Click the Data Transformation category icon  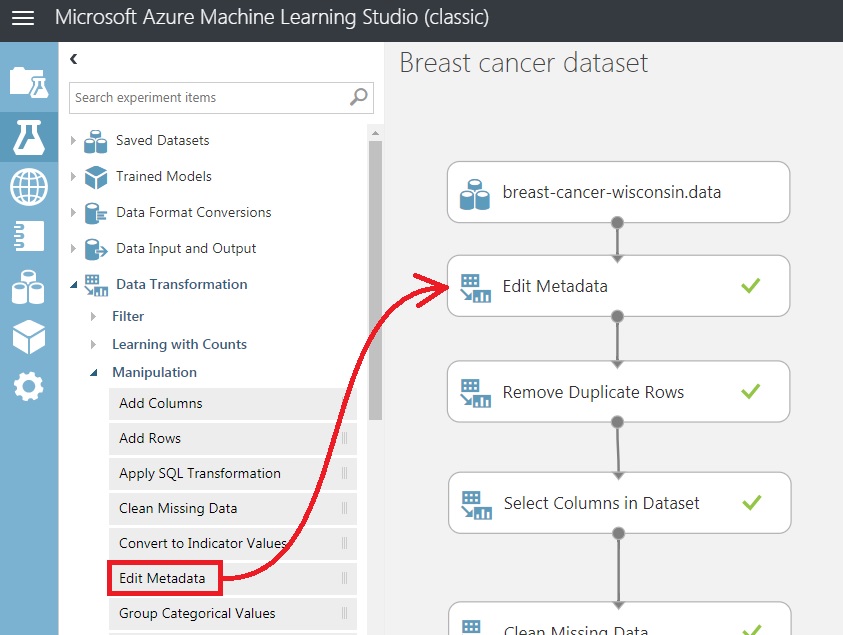tap(96, 286)
